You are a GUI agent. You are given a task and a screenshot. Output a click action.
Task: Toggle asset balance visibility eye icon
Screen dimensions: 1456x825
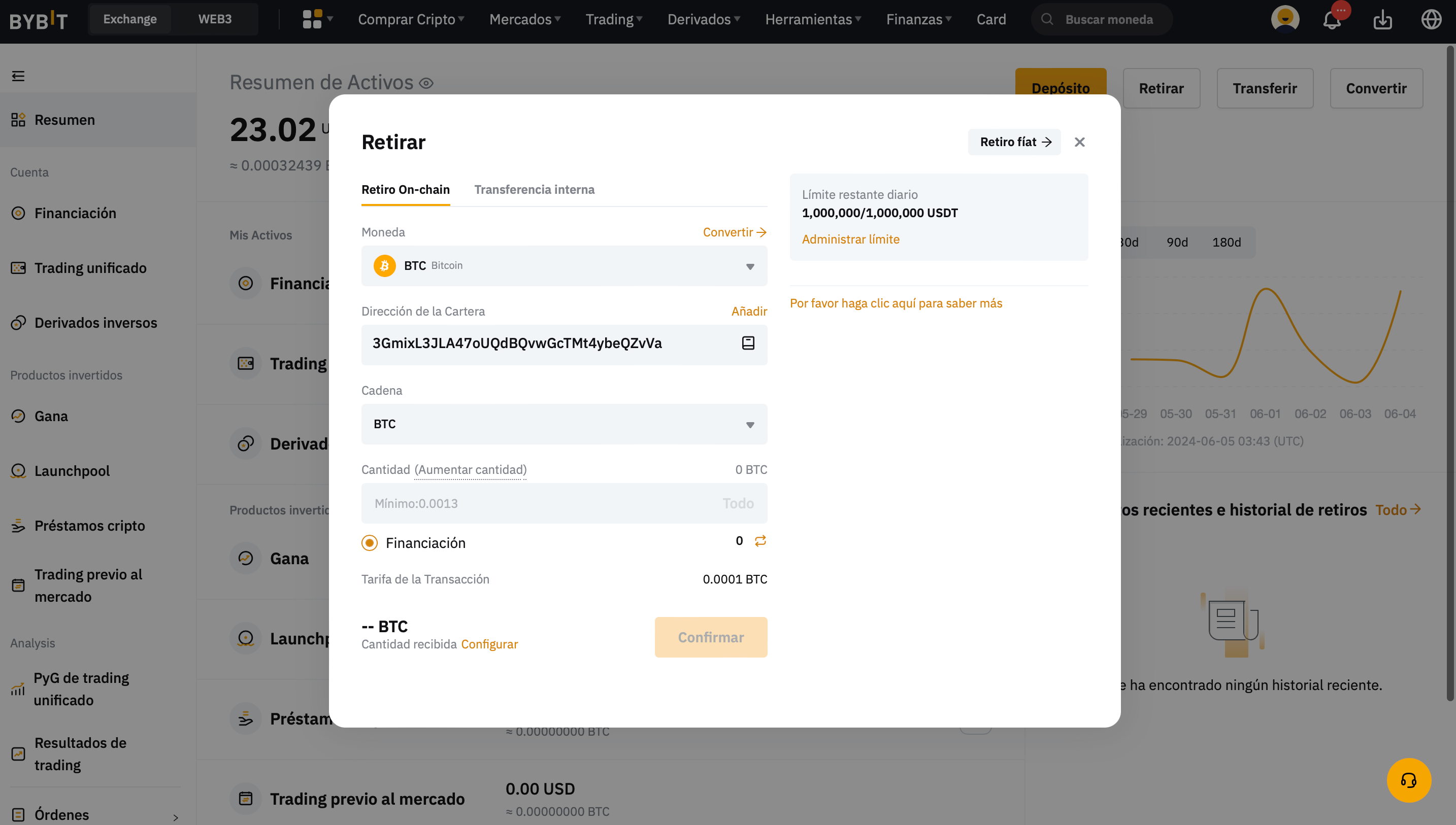click(x=426, y=83)
